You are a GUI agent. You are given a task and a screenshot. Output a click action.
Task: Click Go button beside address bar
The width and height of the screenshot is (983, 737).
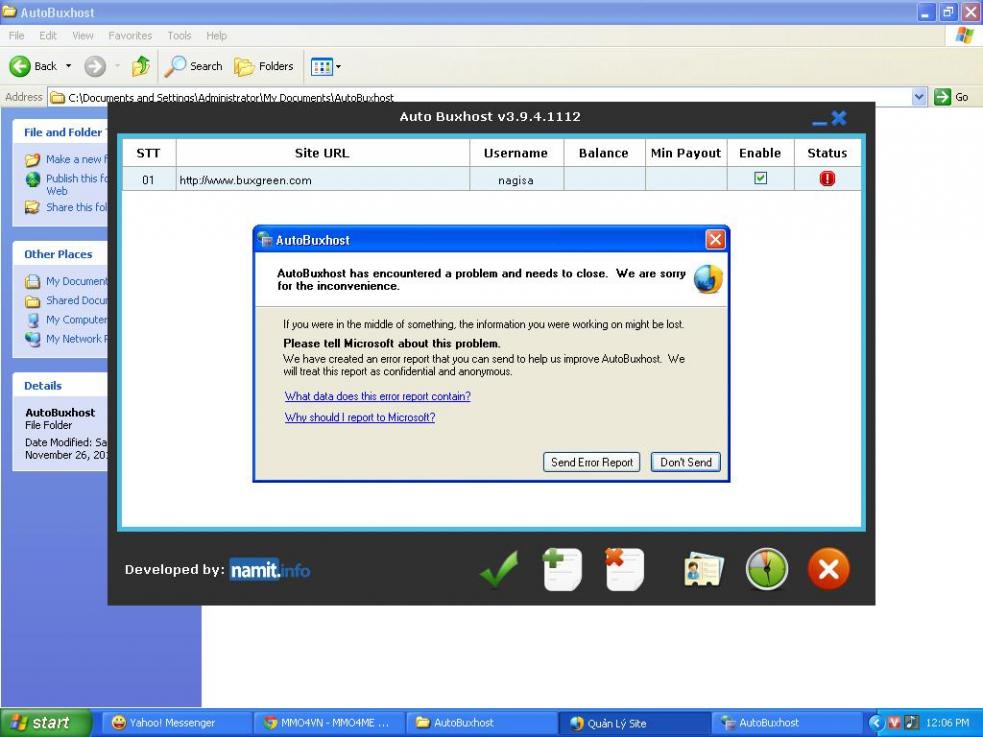pos(952,97)
